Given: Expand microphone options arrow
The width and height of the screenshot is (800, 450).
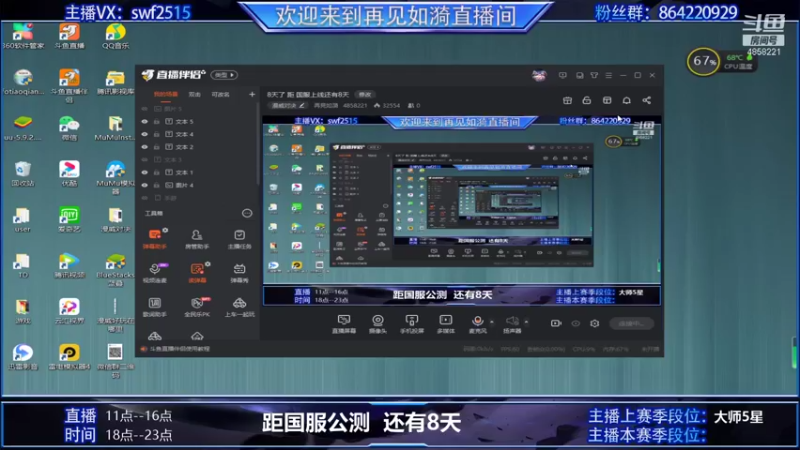Looking at the screenshot, I should tap(492, 322).
